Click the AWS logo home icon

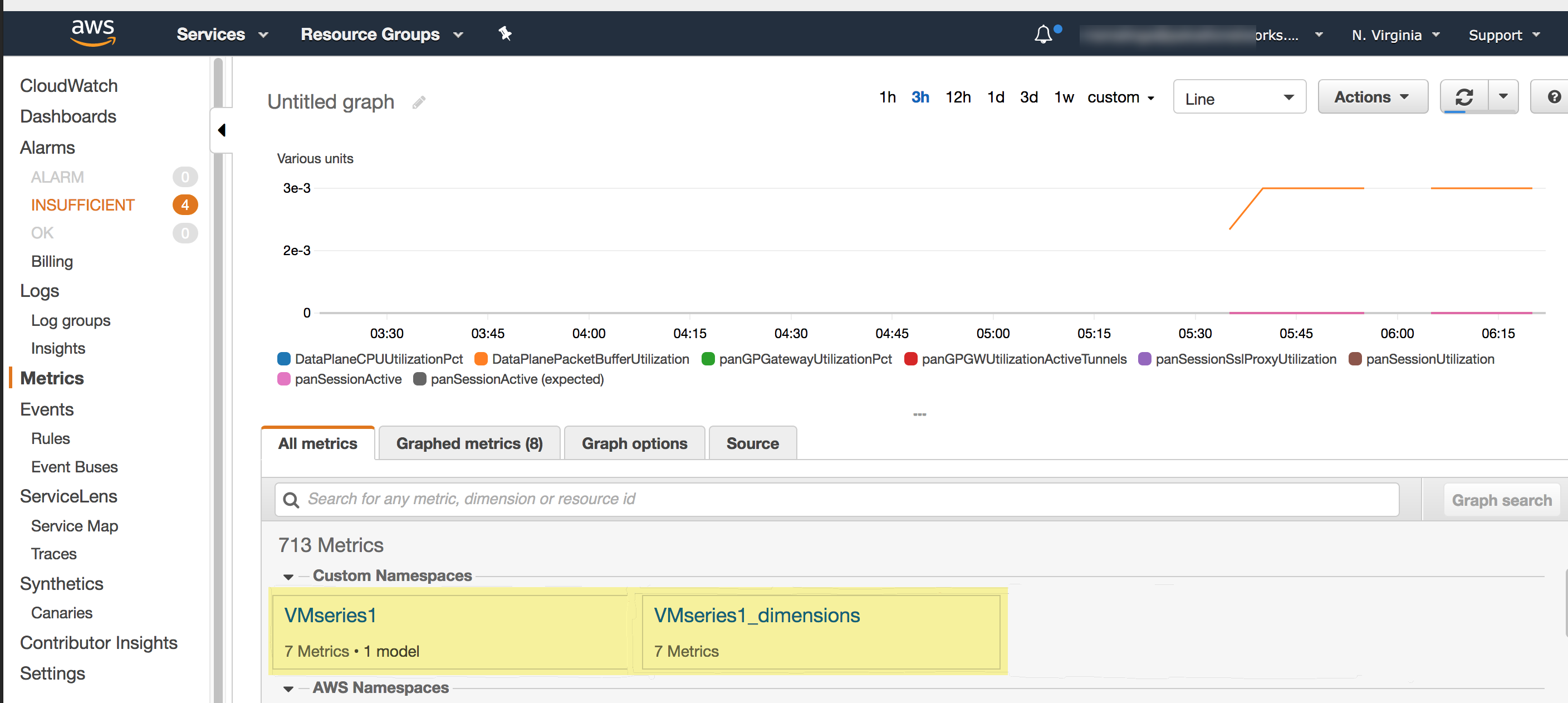pyautogui.click(x=93, y=32)
